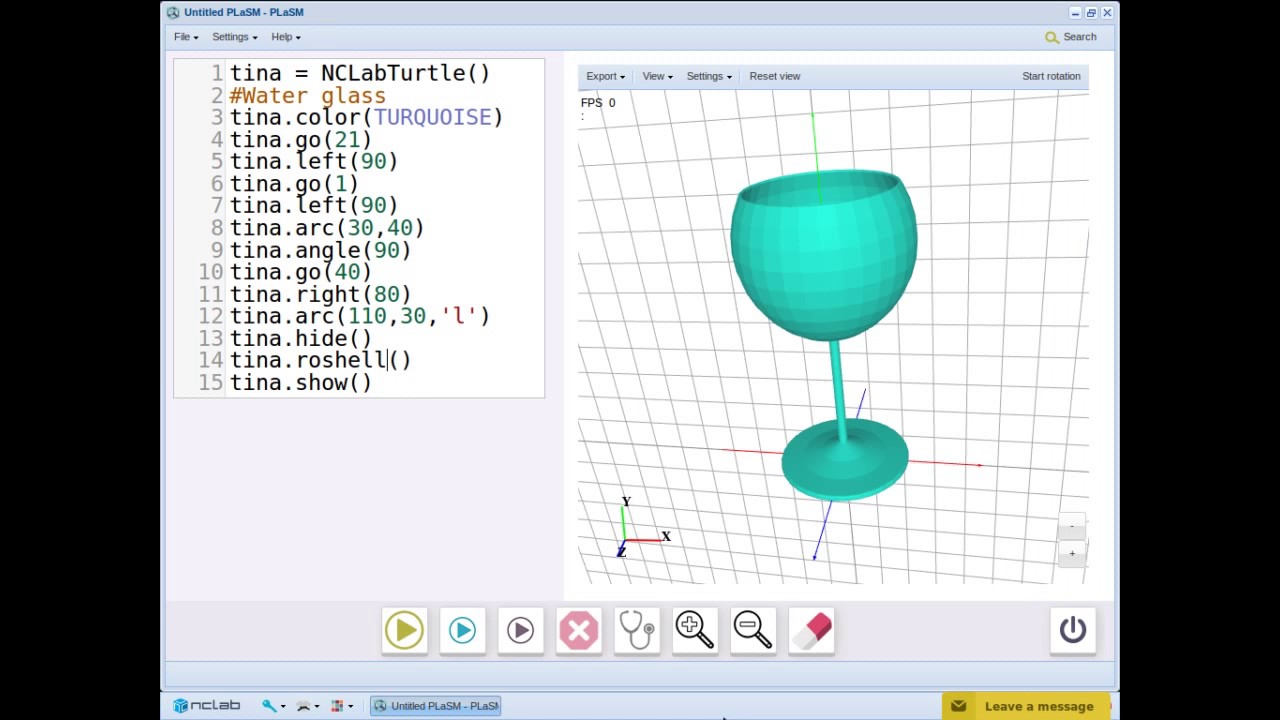Image resolution: width=1280 pixels, height=720 pixels.
Task: Open the four-squares grid menu in taskbar
Action: tap(342, 706)
